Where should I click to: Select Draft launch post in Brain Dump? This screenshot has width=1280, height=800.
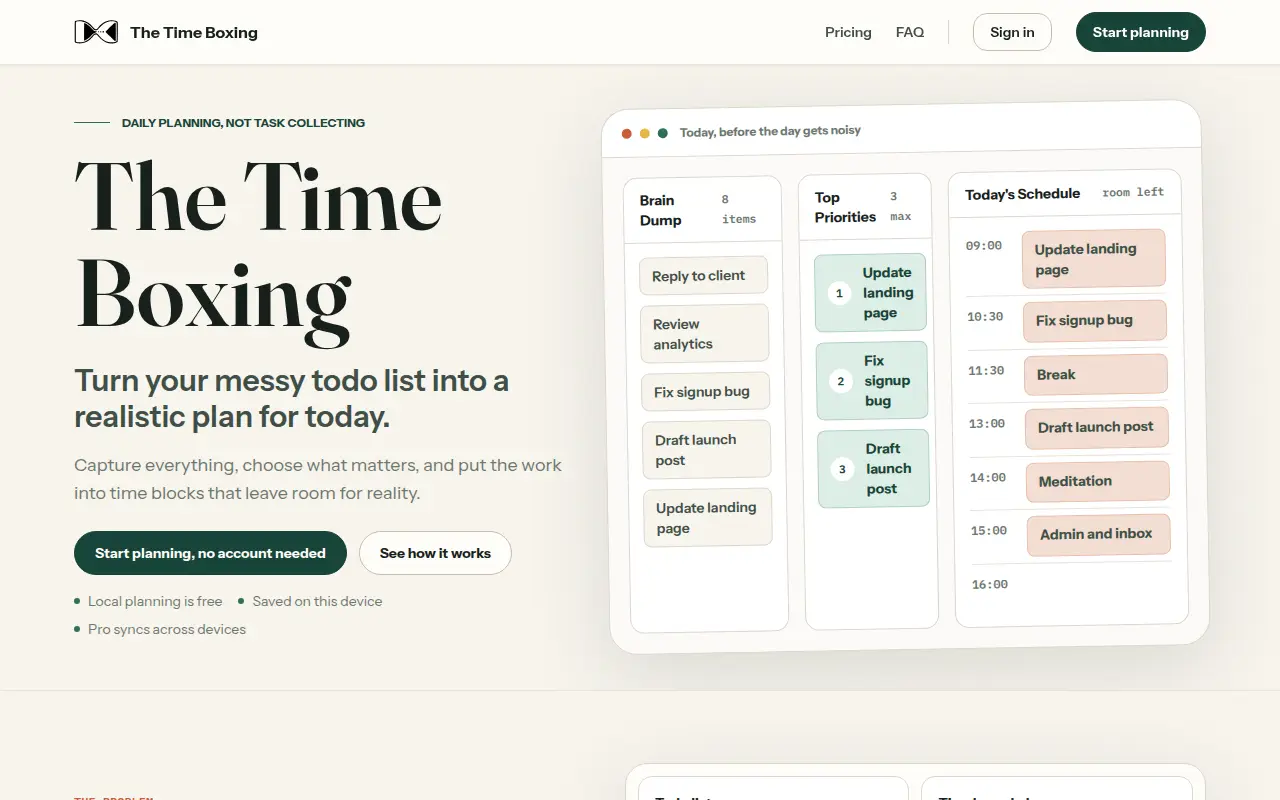coord(706,449)
